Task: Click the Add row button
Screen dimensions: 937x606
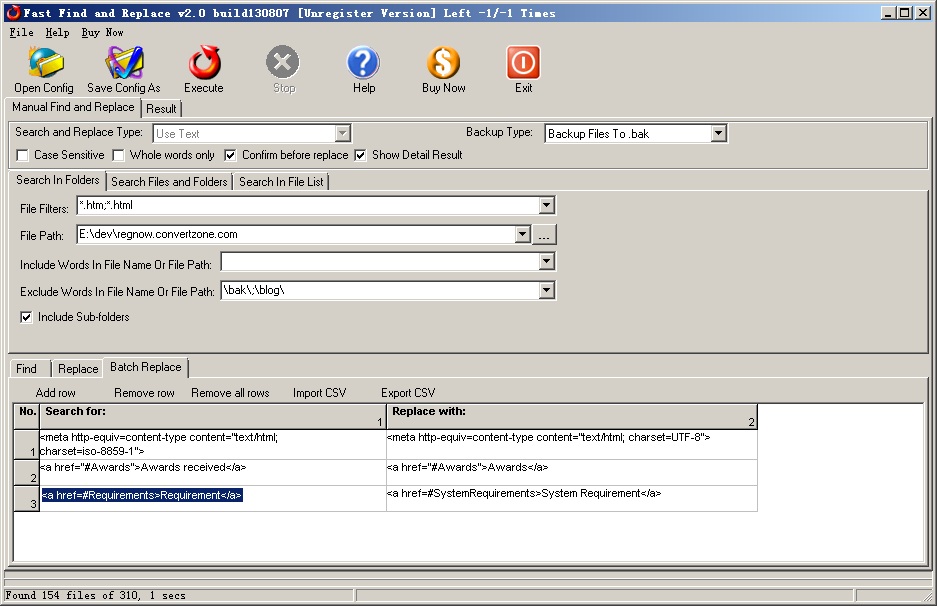Action: tap(56, 393)
